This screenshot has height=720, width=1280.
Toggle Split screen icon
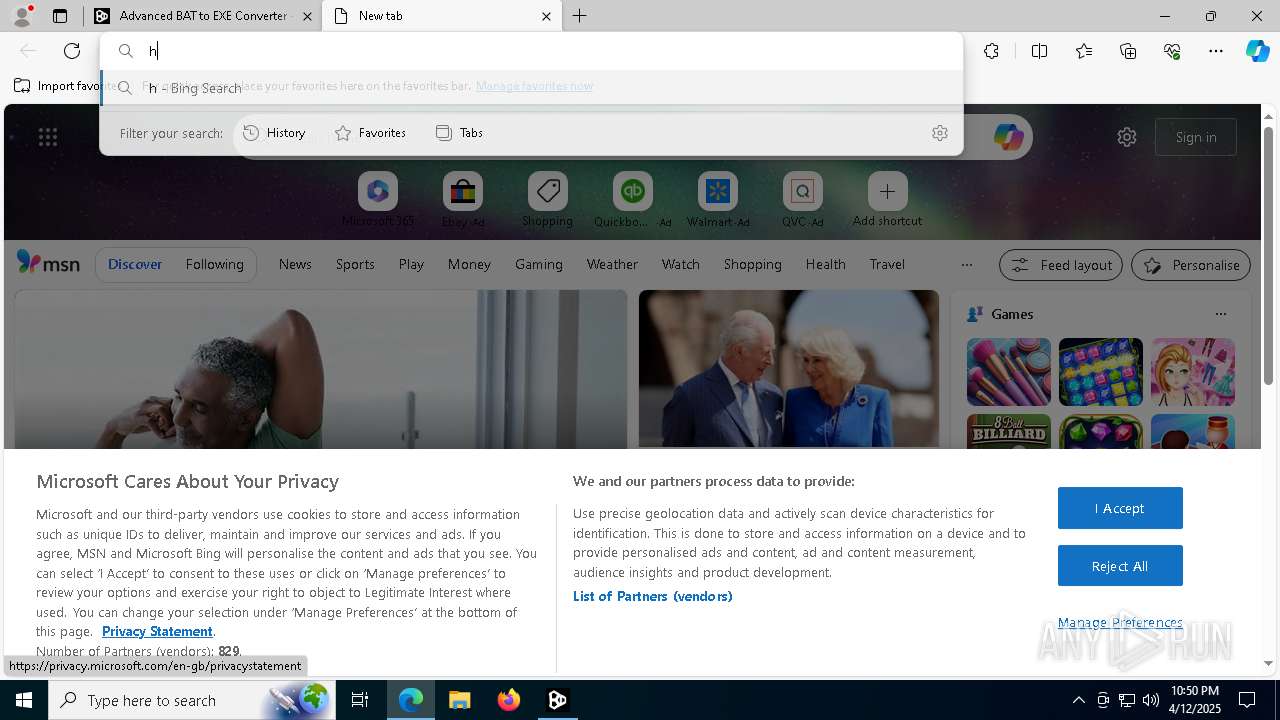pos(1039,51)
